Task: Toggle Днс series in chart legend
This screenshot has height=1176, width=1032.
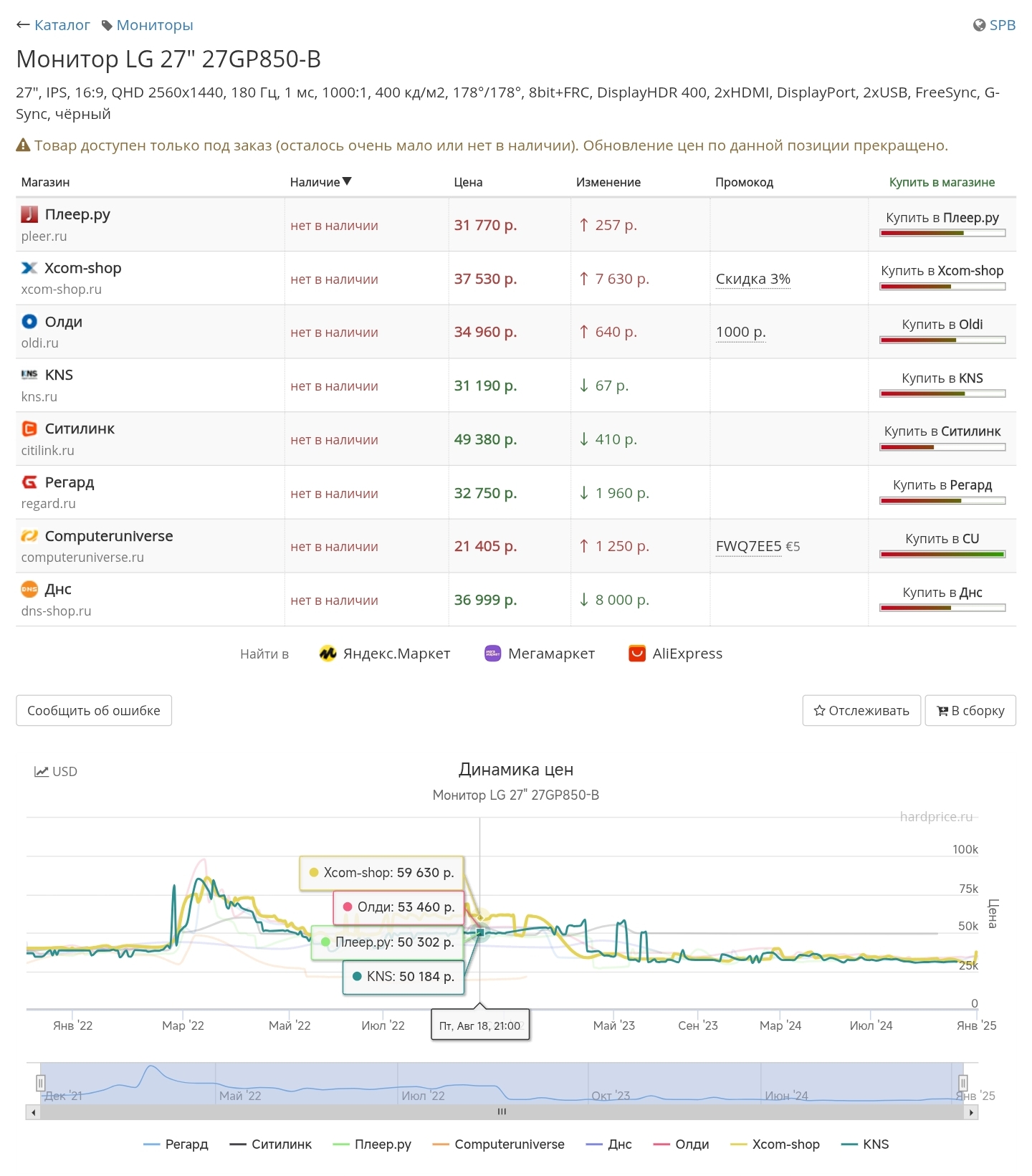Action: pos(609,1144)
